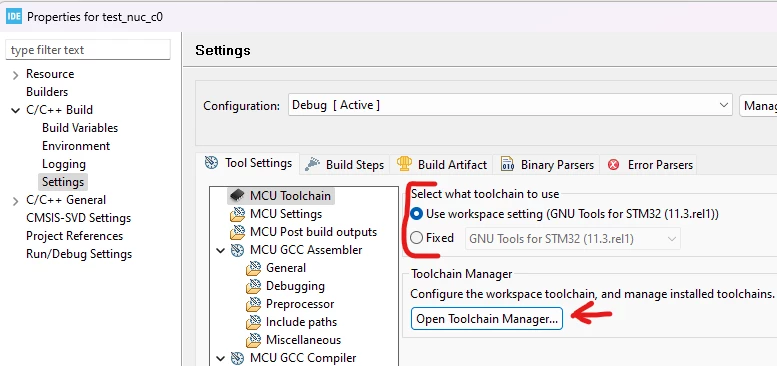The image size is (777, 366).
Task: Select Preprocessor under Assembler
Action: (x=300, y=304)
